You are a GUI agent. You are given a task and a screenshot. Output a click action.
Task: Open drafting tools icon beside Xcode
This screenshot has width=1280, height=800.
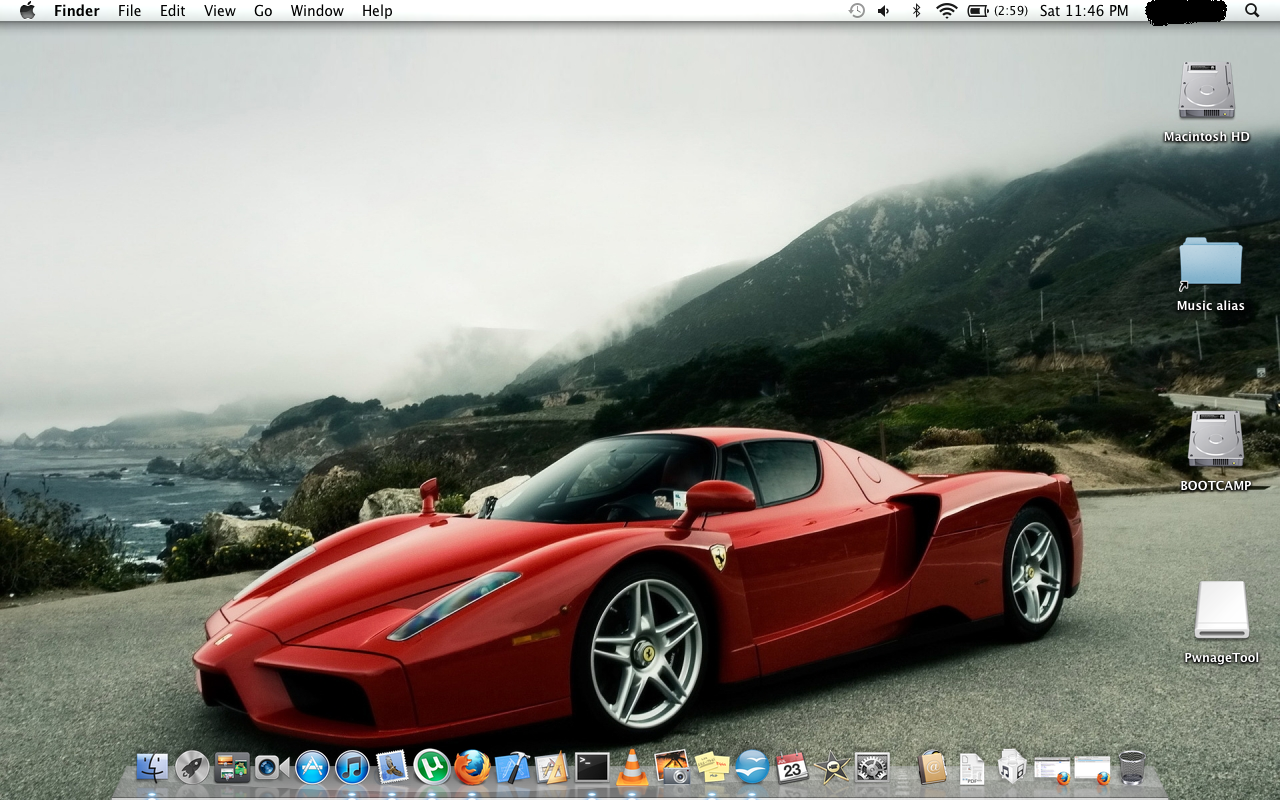(x=552, y=768)
